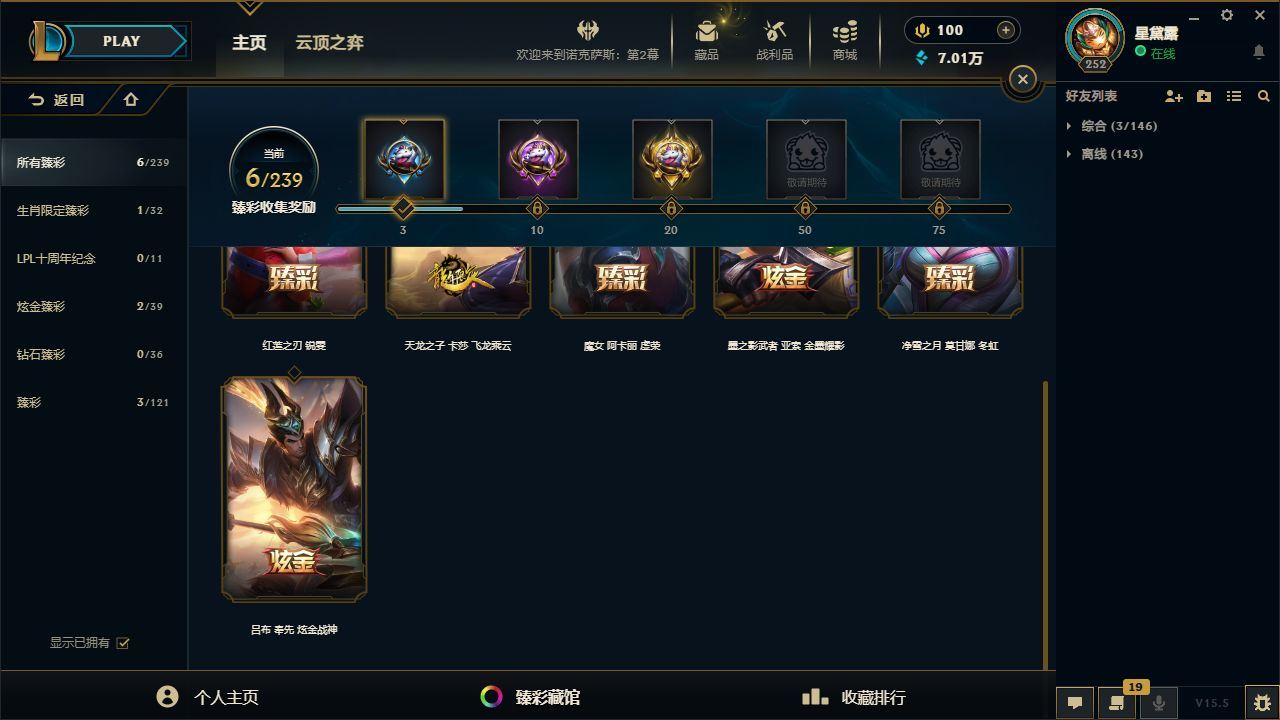Select the 吕布 奉先 炫金战神 skin card
The image size is (1280, 720).
point(294,489)
